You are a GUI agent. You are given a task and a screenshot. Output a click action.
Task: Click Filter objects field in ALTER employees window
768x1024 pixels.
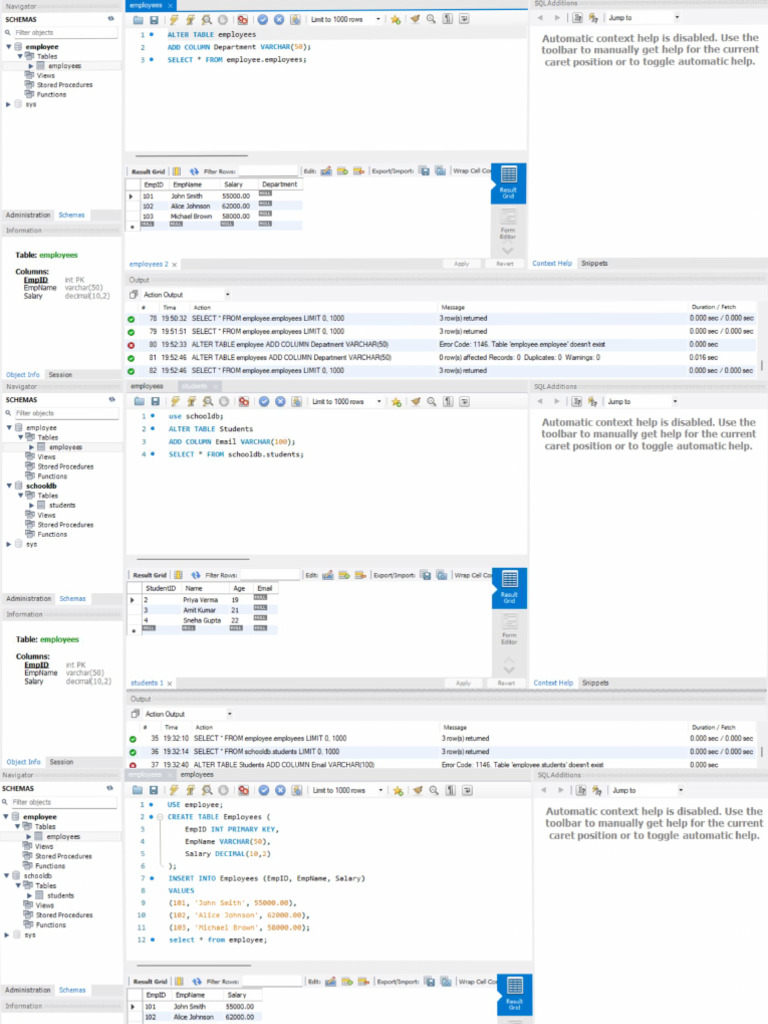64,33
